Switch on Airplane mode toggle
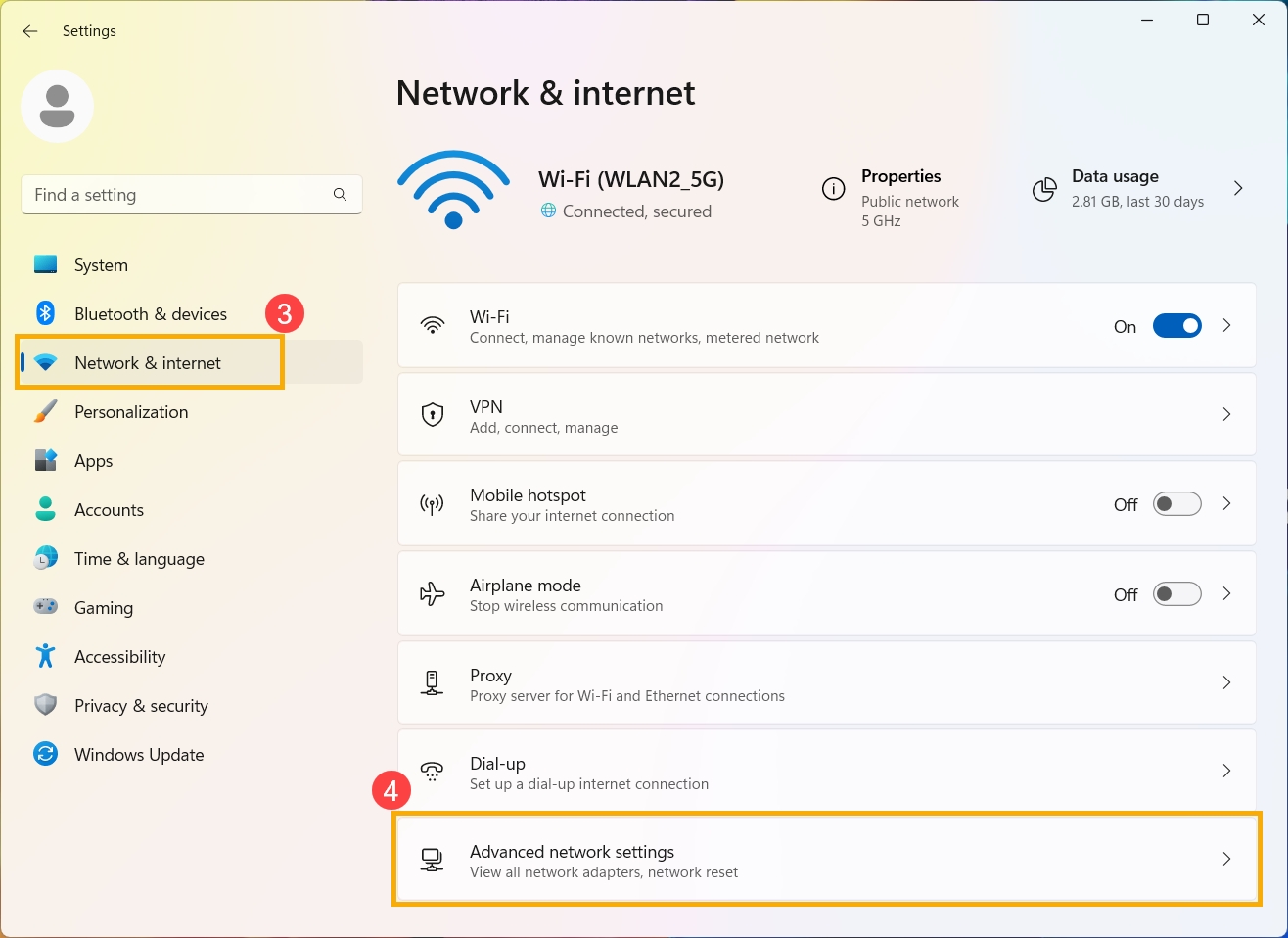This screenshot has width=1288, height=938. click(1176, 593)
